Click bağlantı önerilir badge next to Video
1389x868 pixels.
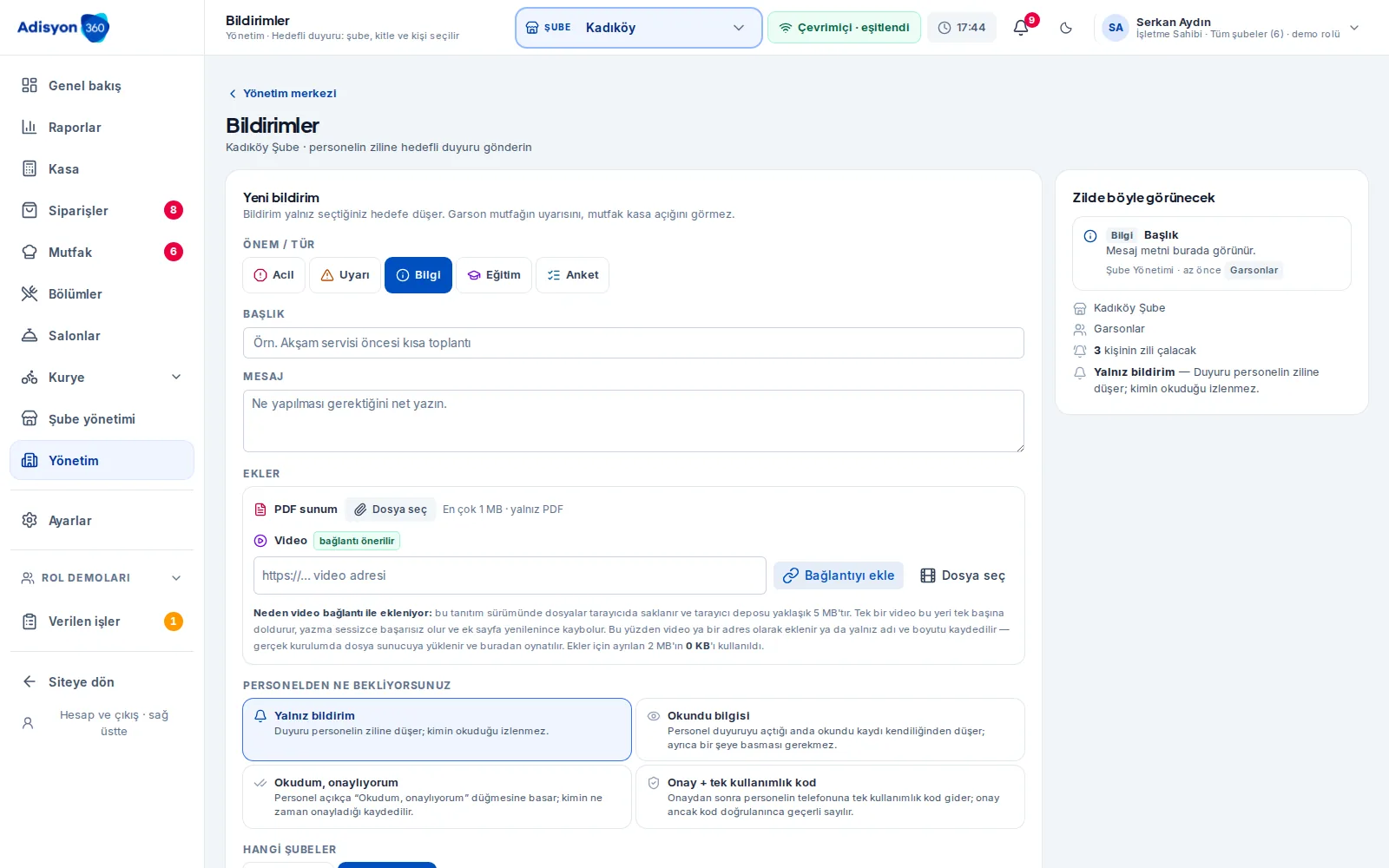coord(357,541)
